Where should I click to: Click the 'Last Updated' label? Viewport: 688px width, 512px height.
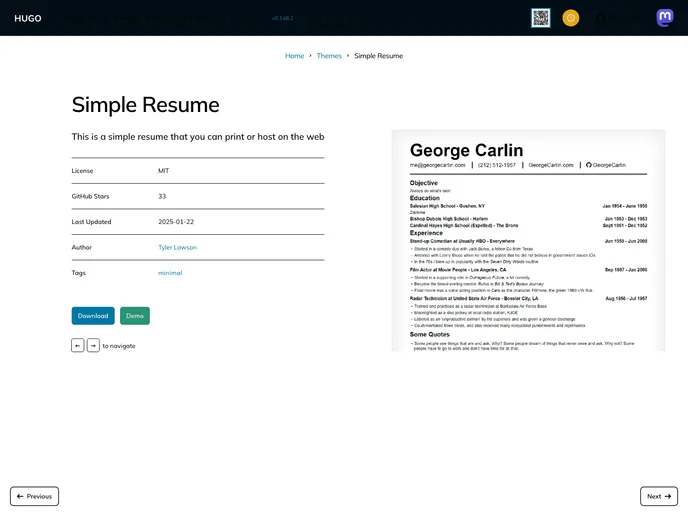click(91, 222)
